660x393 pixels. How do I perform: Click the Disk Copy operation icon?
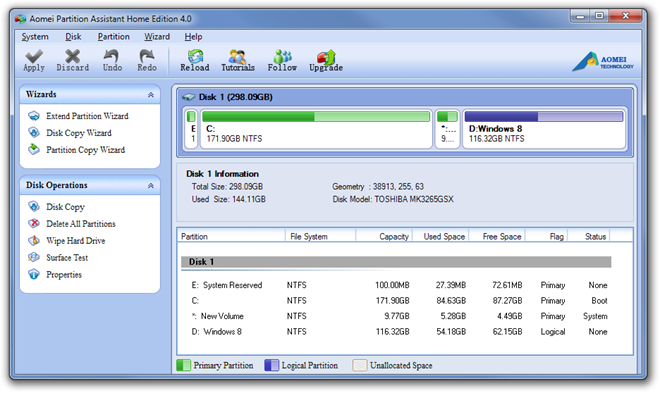tap(34, 207)
